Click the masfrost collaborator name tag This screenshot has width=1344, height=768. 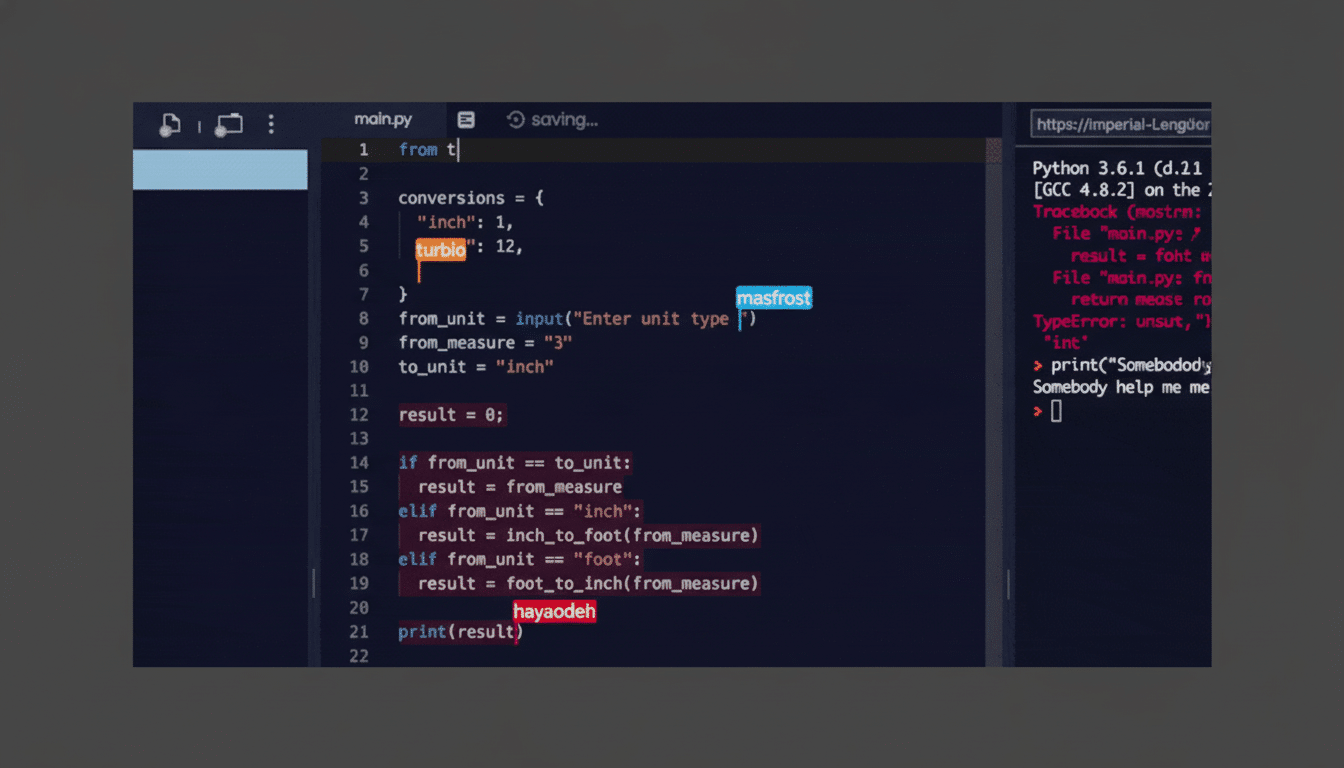[x=773, y=297]
